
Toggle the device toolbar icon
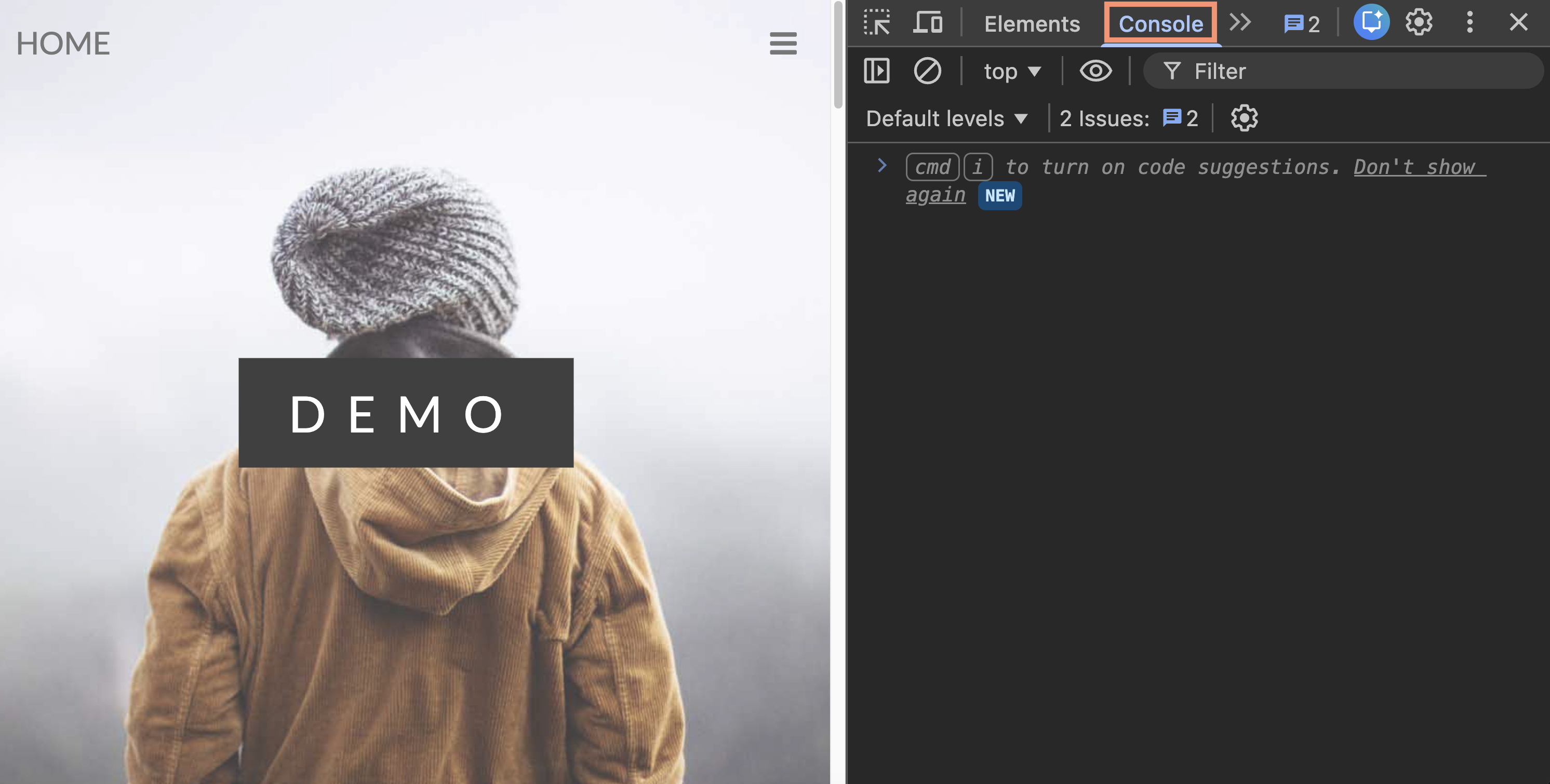tap(927, 23)
